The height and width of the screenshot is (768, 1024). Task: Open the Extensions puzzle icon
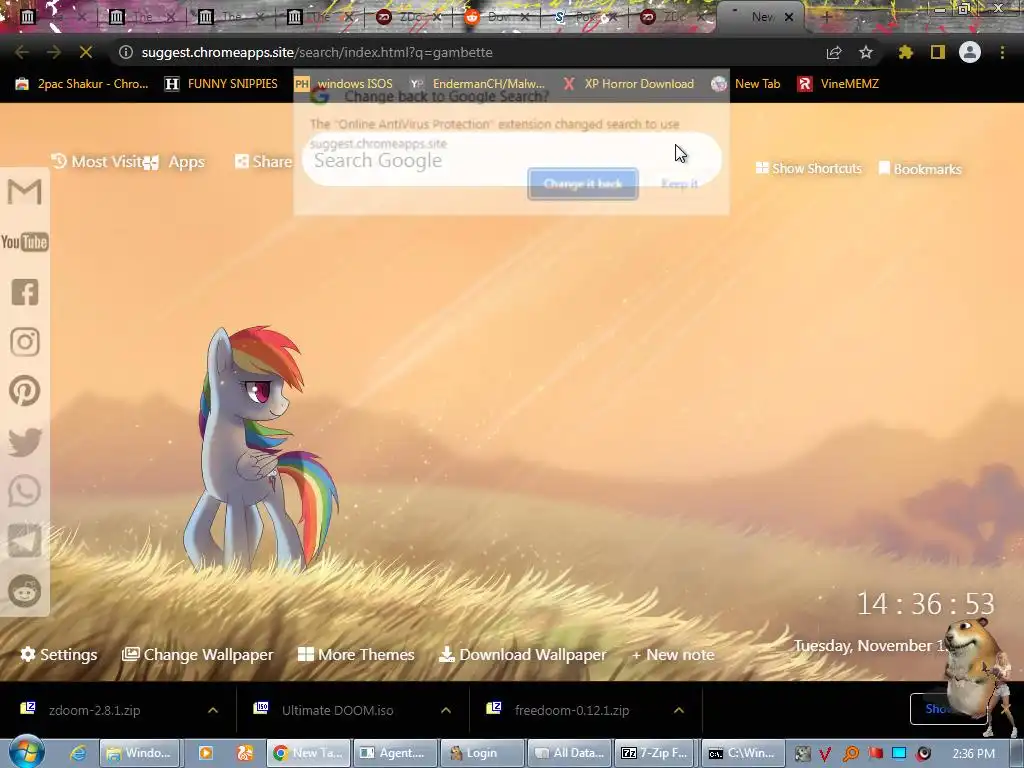coord(905,52)
